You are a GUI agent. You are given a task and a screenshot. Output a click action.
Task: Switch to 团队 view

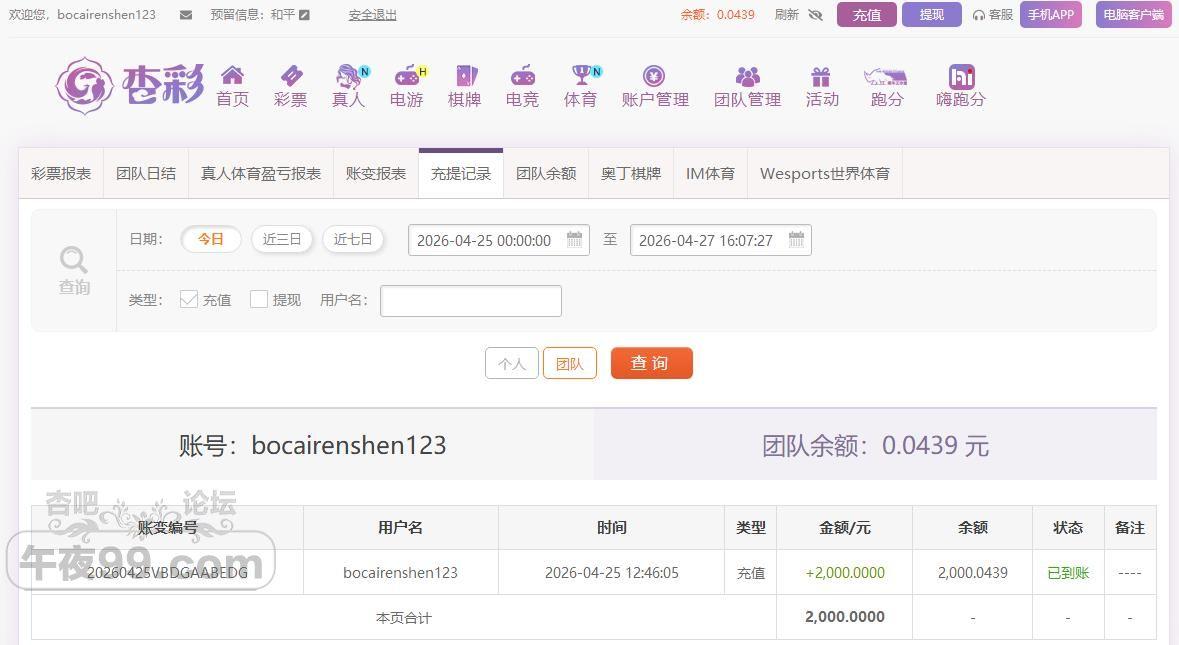(570, 363)
